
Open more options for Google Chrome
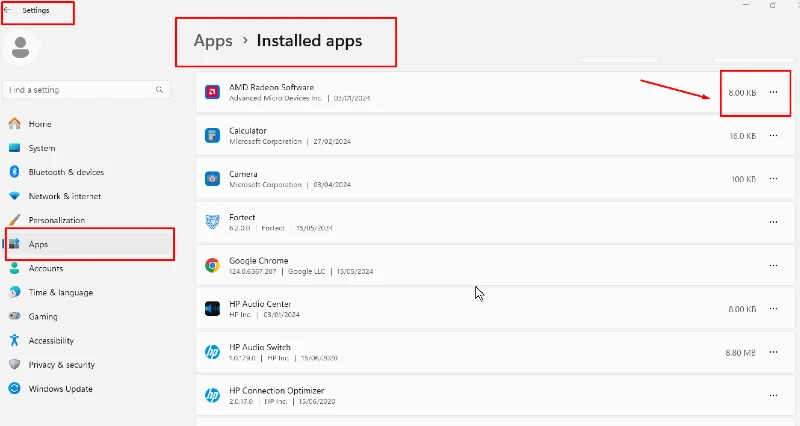[x=773, y=265]
